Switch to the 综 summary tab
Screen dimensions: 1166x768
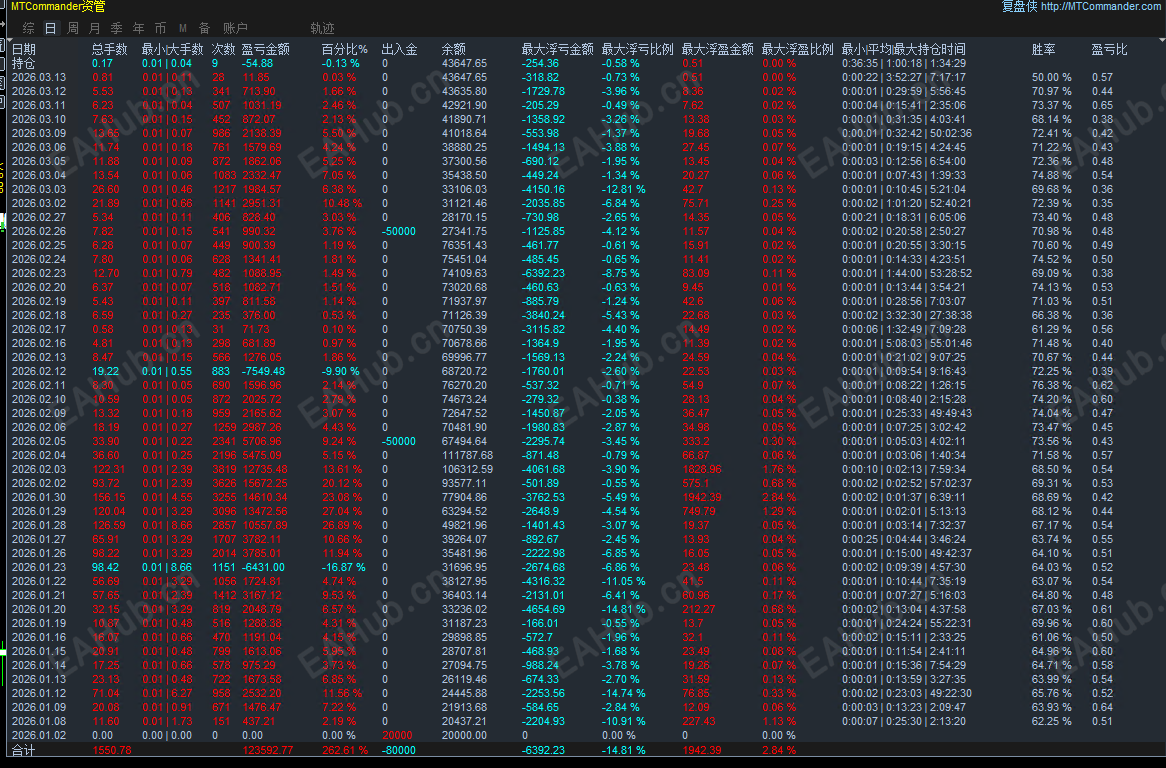pos(28,28)
